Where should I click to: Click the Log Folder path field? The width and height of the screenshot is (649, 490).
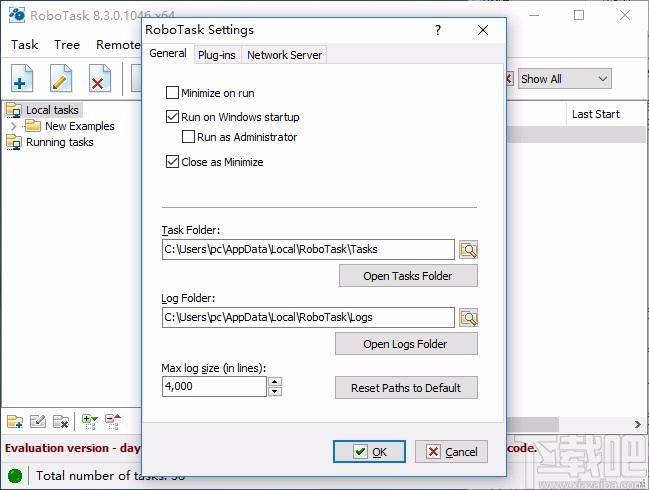308,317
